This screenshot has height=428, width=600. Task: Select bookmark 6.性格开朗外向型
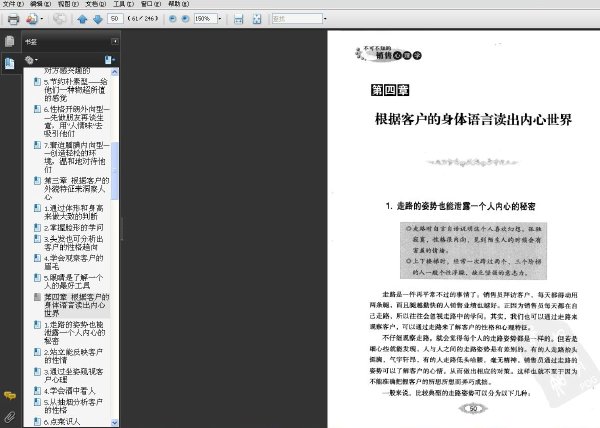tap(77, 121)
